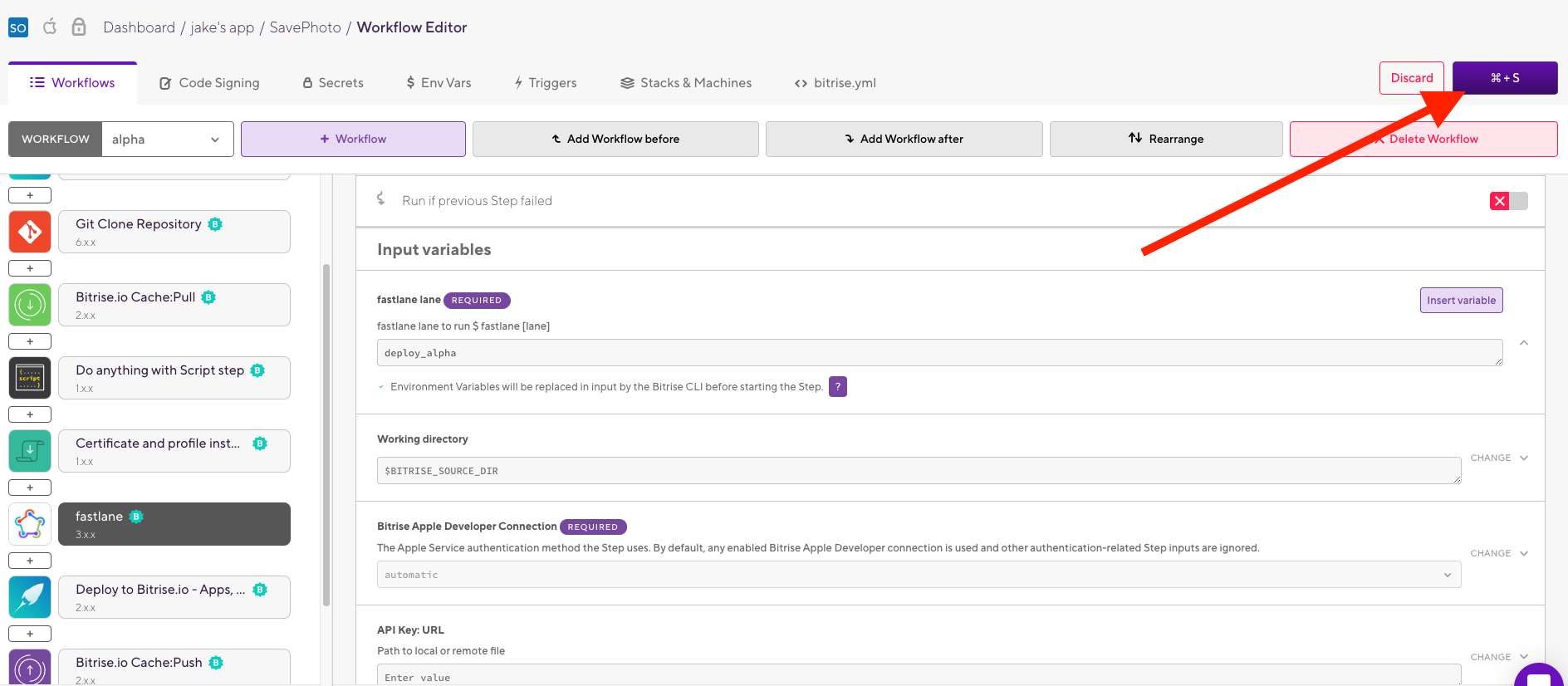Expand CHANGE for API Key URL
This screenshot has height=686, width=1568.
pyautogui.click(x=1499, y=657)
